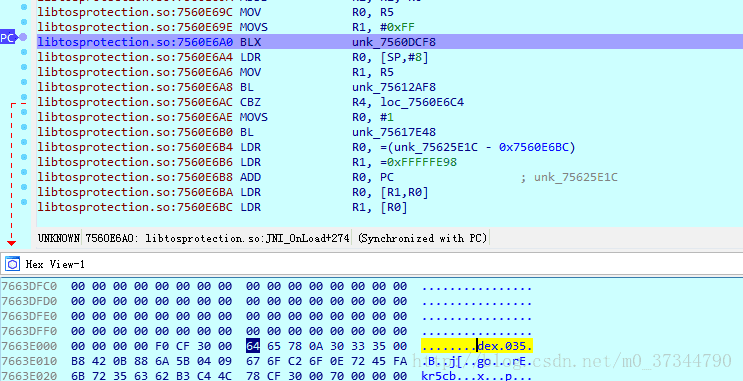Click hex row address 7663DFC0

(x=29, y=286)
